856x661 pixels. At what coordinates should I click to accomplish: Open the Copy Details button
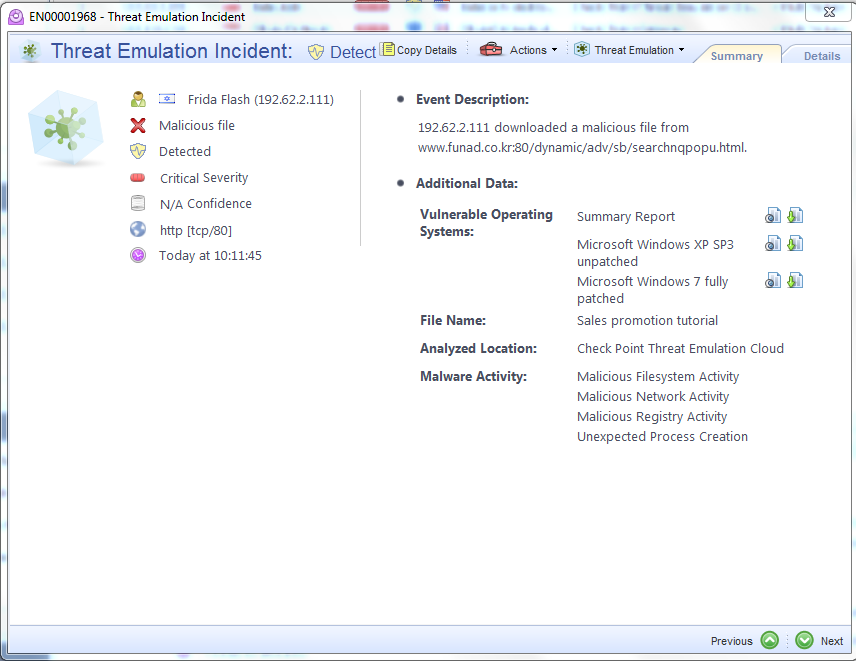tap(419, 50)
